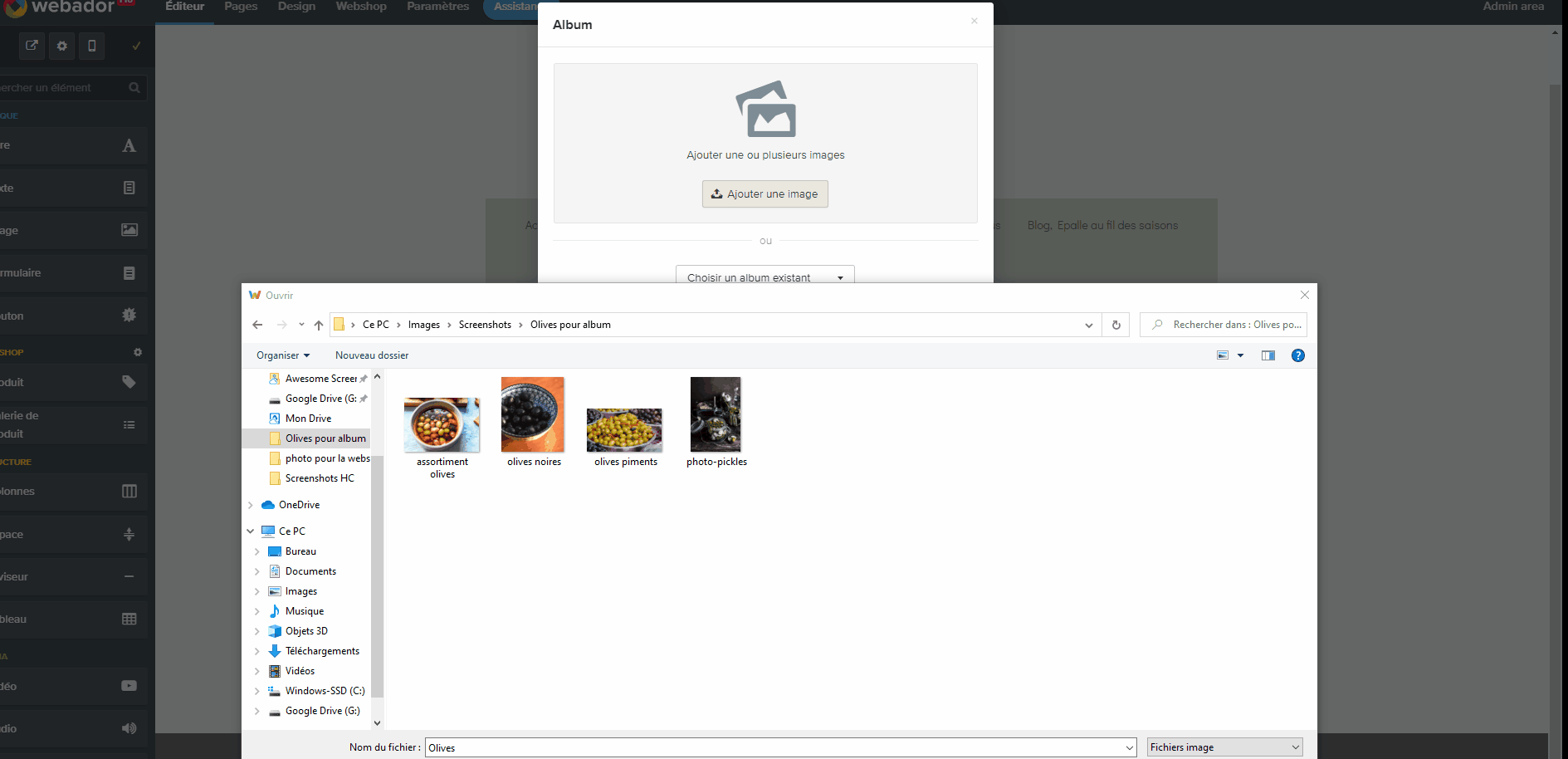
Task: Open the Organiser menu
Action: [282, 355]
